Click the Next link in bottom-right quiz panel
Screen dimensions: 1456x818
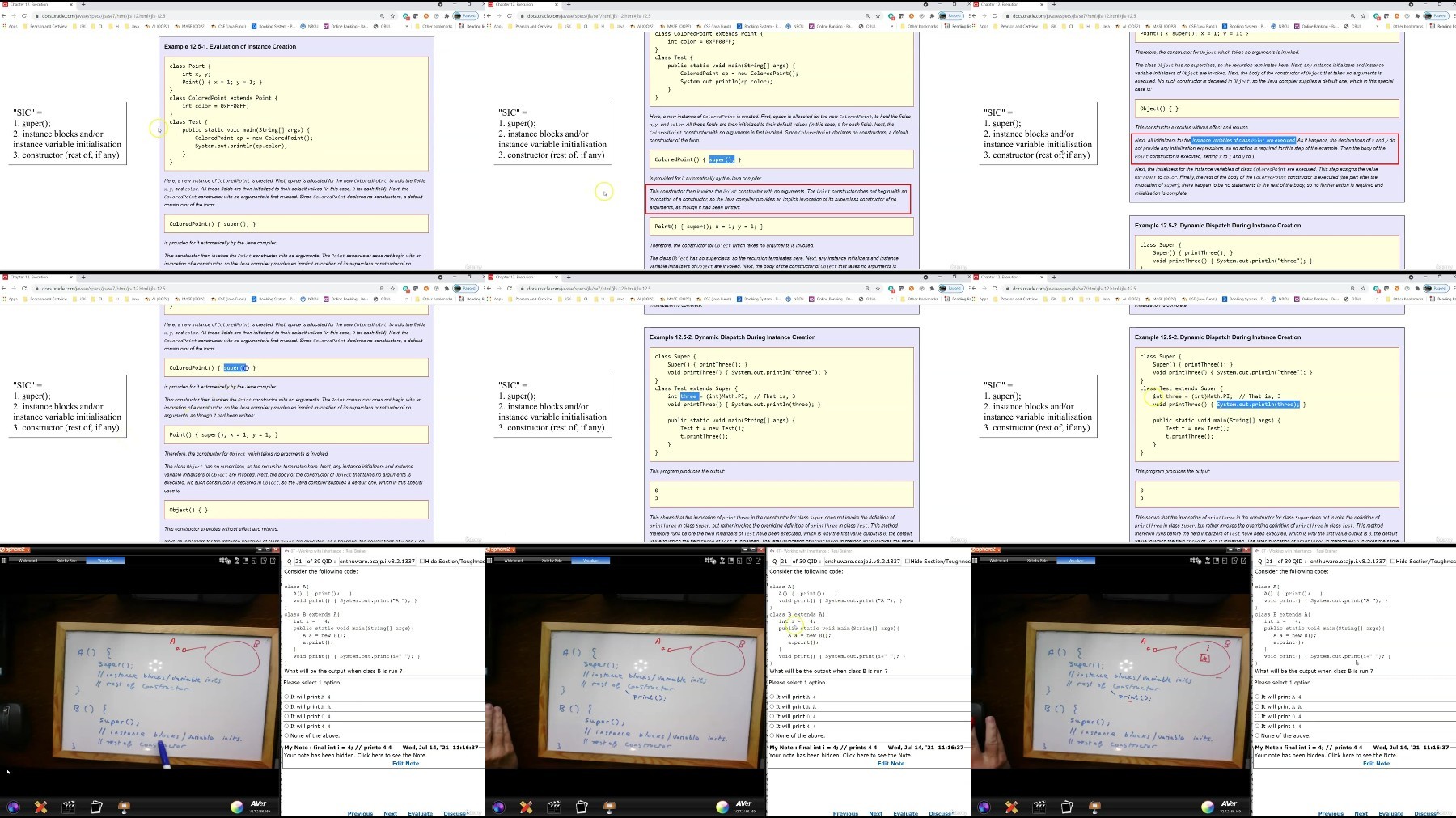coord(1361,813)
